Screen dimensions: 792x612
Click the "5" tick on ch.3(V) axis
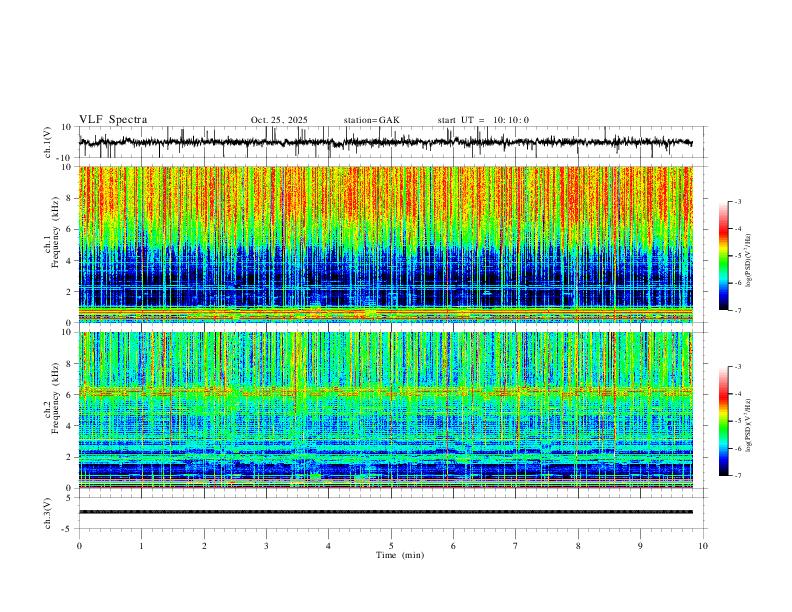click(69, 498)
